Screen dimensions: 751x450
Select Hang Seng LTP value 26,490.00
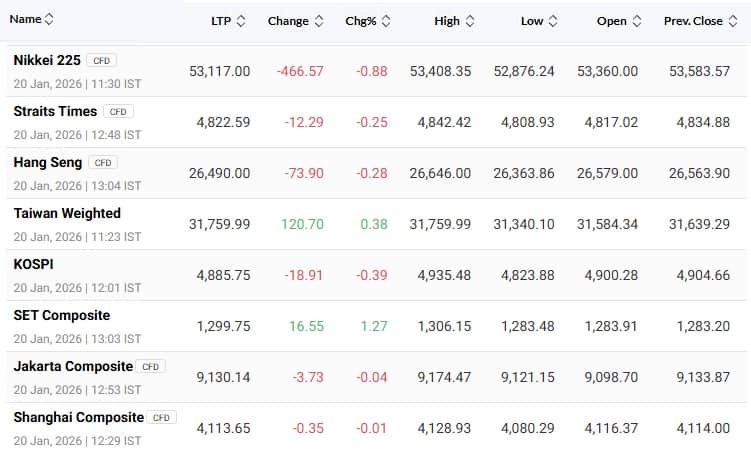click(219, 173)
